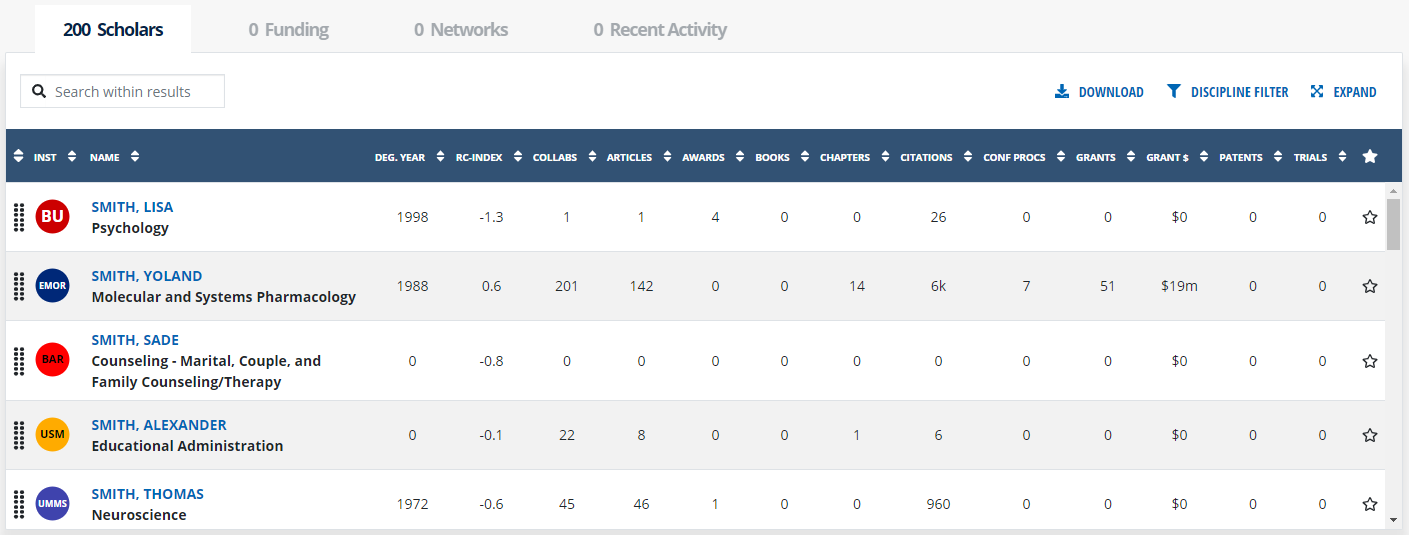Select the 200 Scholars tab
This screenshot has width=1409, height=535.
pyautogui.click(x=113, y=30)
